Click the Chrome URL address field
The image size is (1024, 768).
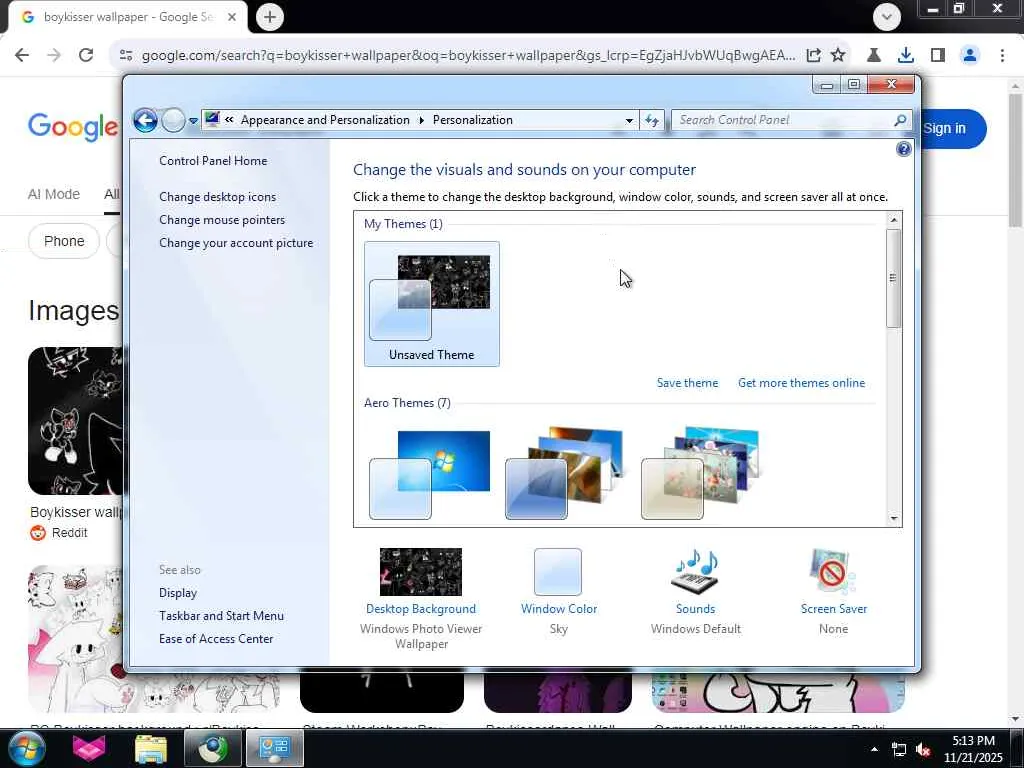468,55
